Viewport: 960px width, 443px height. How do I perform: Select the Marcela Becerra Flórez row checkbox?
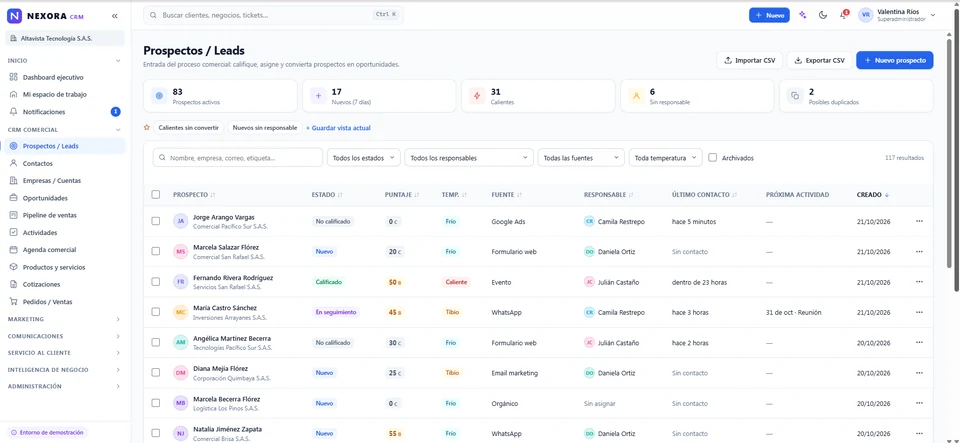156,403
